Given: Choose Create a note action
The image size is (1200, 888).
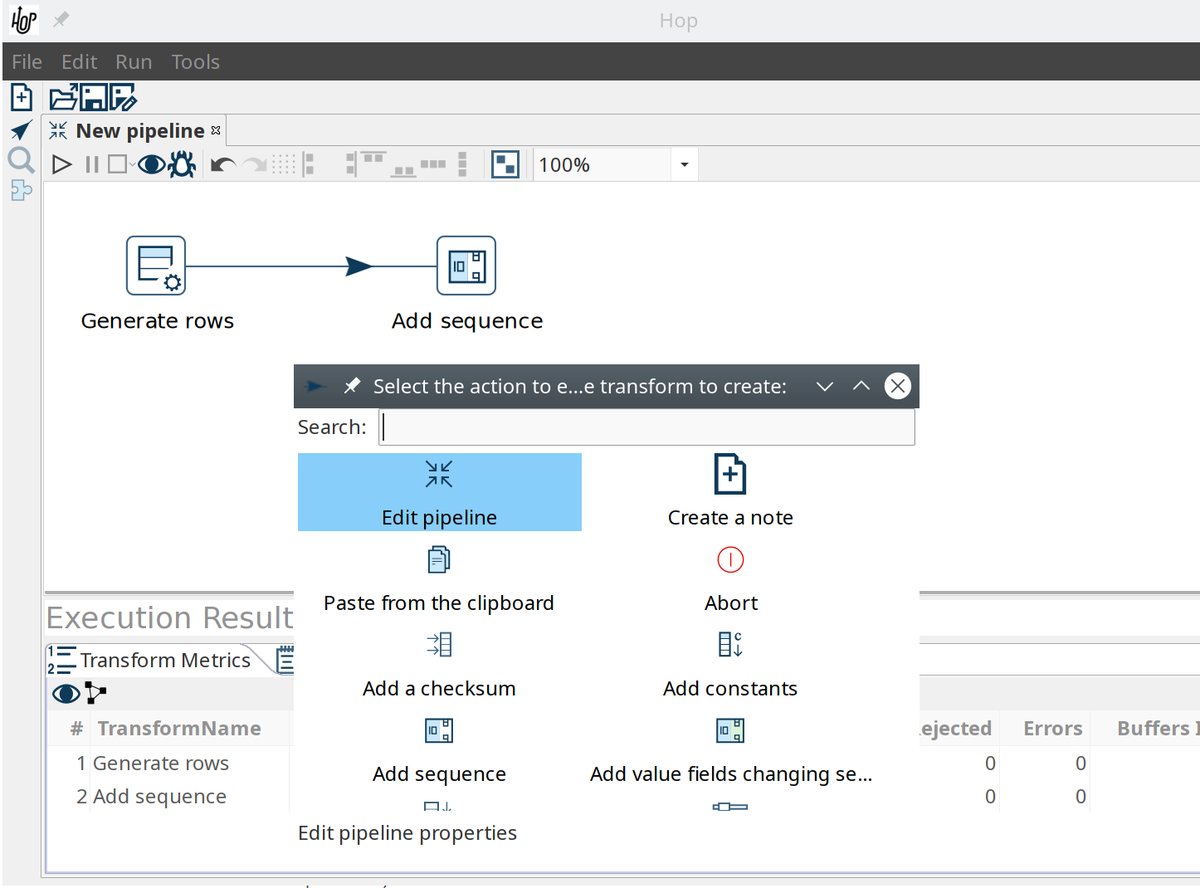Looking at the screenshot, I should tap(730, 492).
